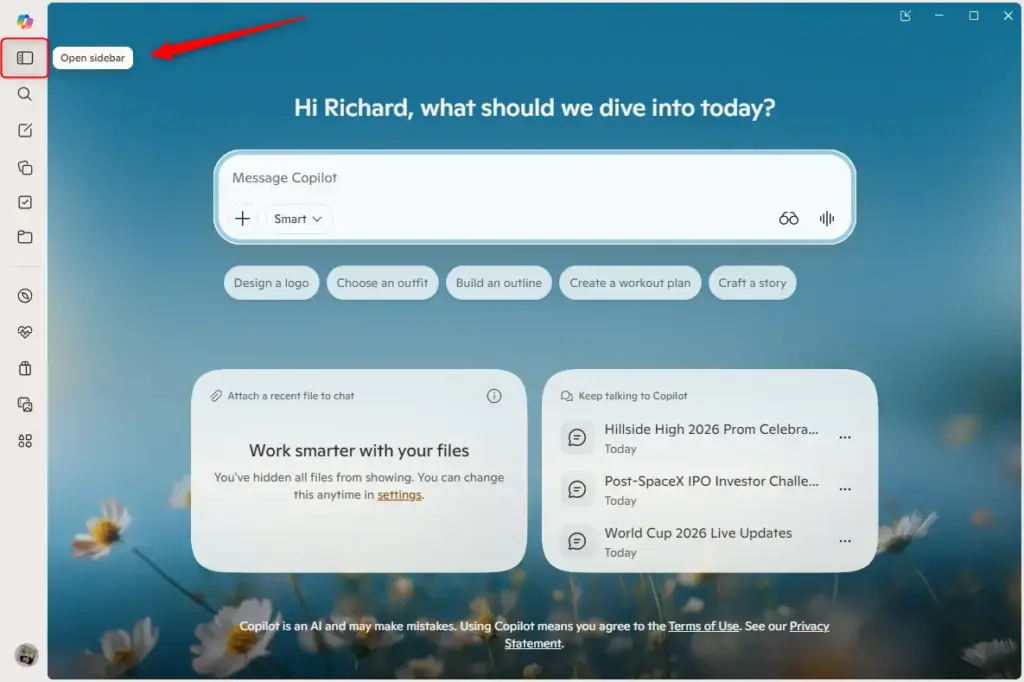Click chat icon beside Hillside High conversation
This screenshot has width=1024, height=682.
click(577, 437)
